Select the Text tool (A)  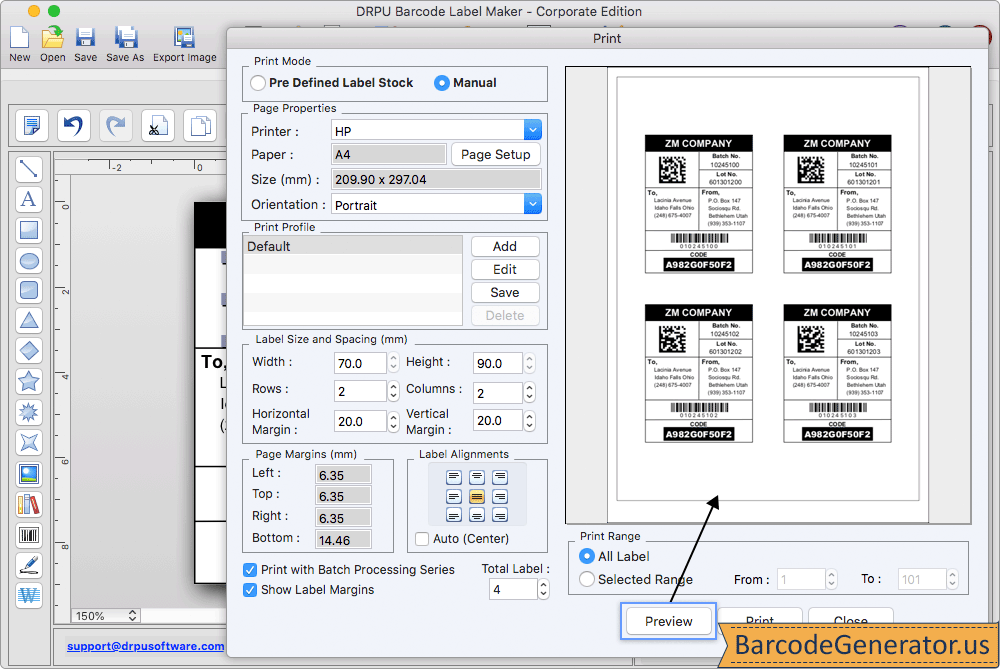click(29, 200)
